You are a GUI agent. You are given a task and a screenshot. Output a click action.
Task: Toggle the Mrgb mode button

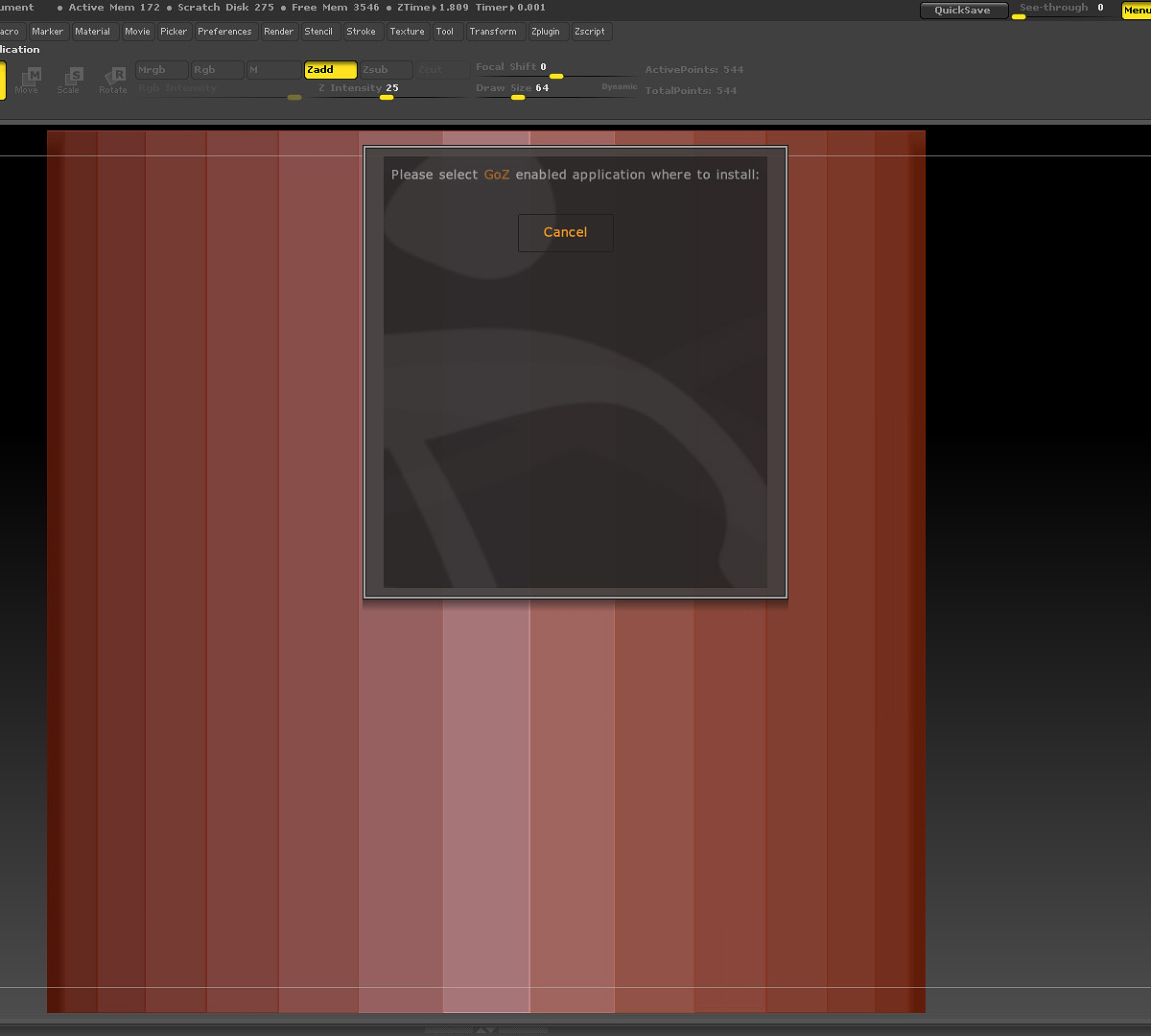(x=162, y=70)
